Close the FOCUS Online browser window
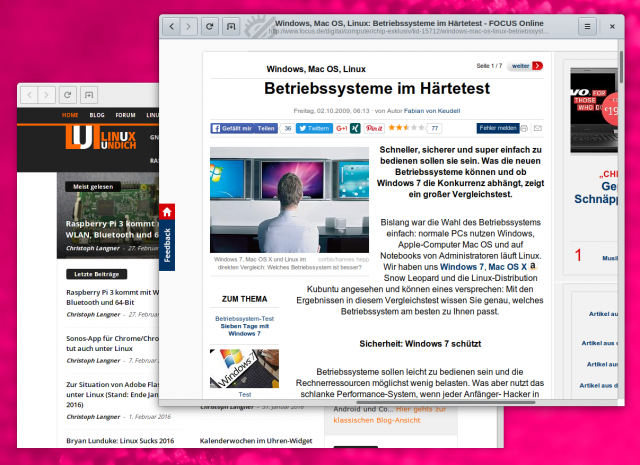The height and width of the screenshot is (465, 640). pyautogui.click(x=612, y=27)
